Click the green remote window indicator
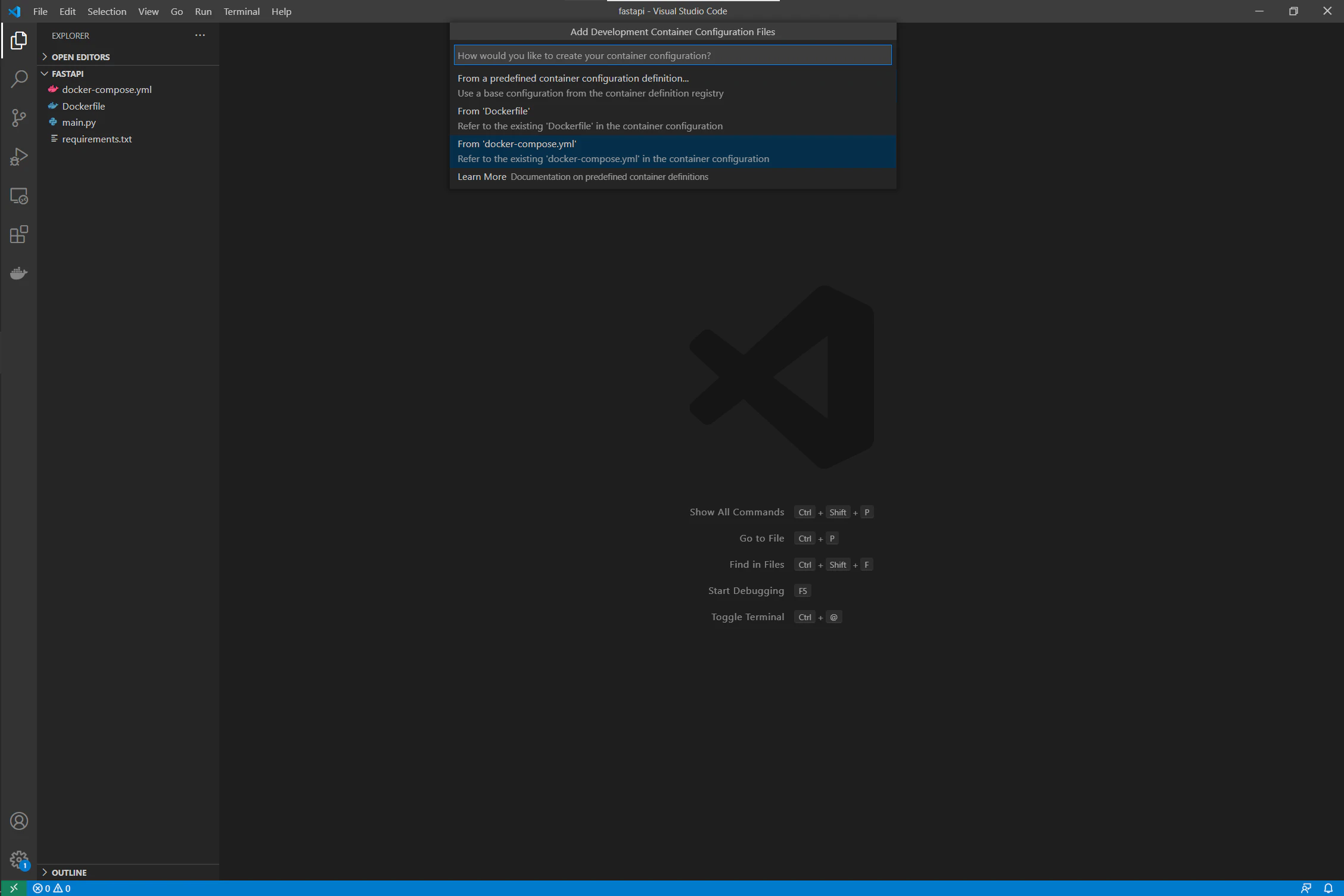 point(13,888)
